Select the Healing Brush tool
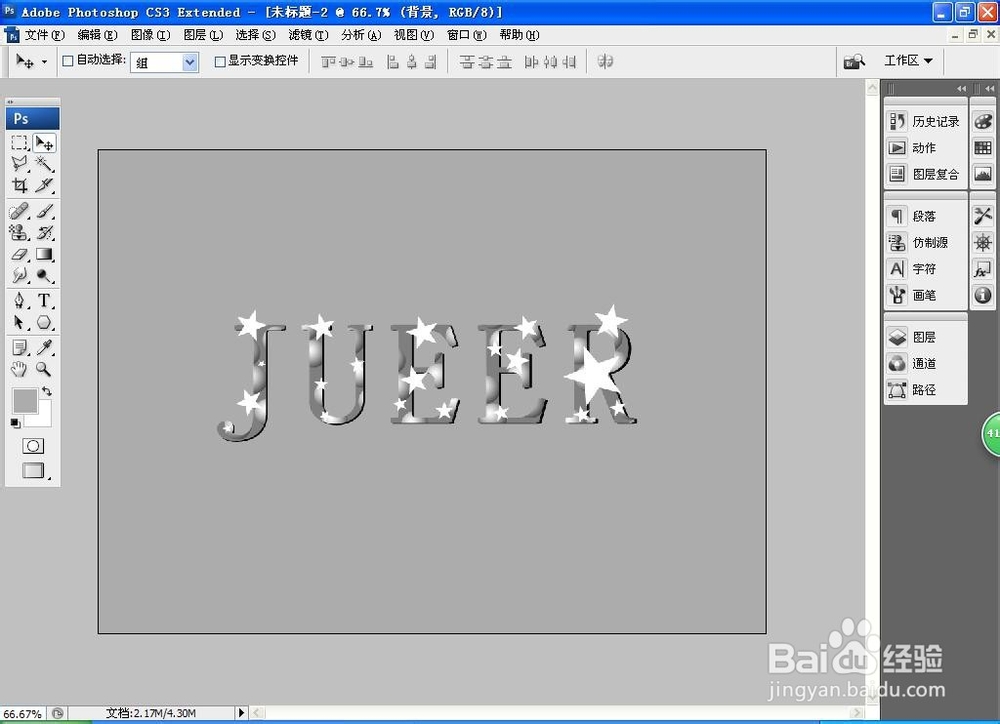 click(x=19, y=211)
